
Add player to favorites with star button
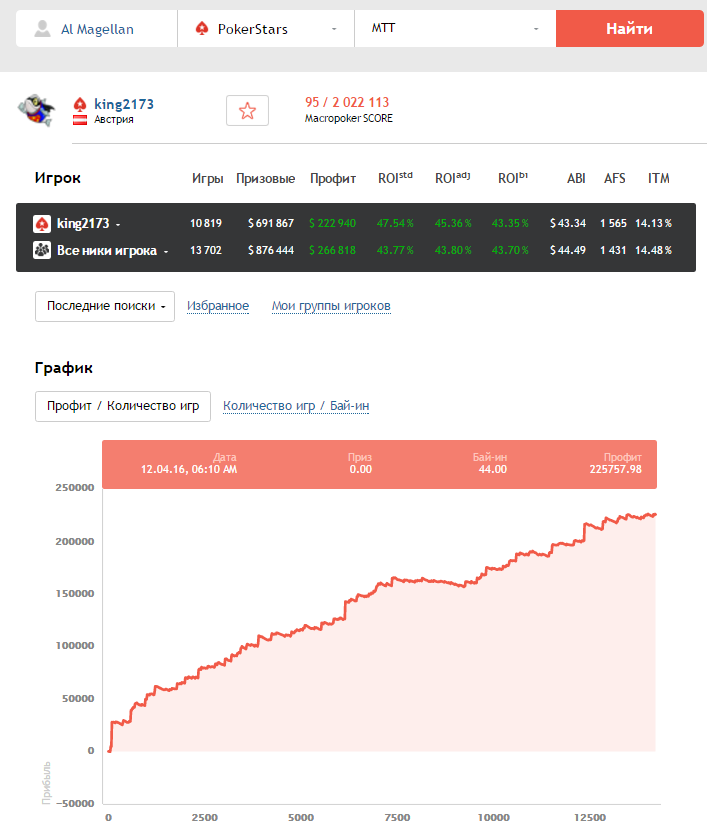tap(247, 111)
